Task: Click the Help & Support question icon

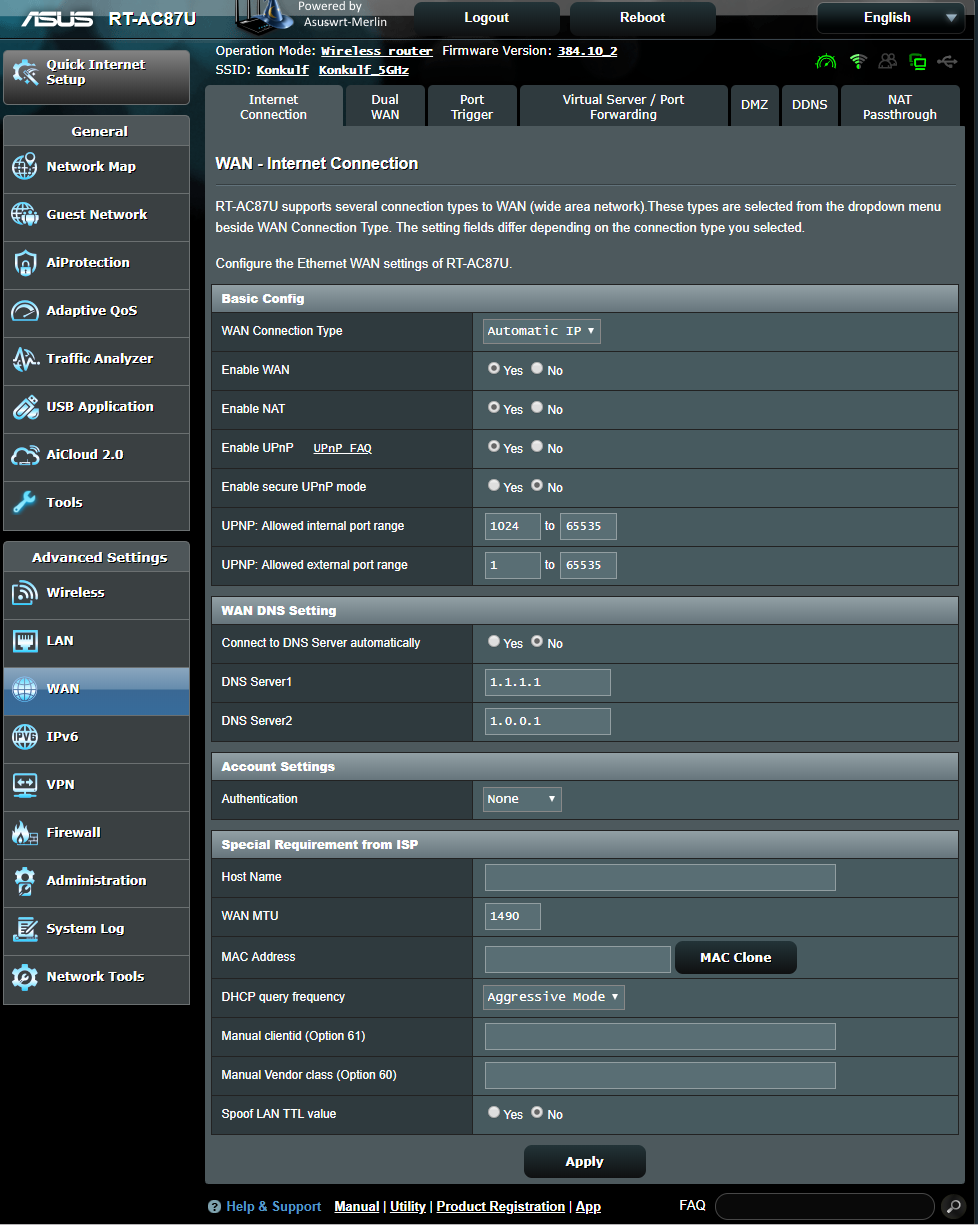Action: pos(214,1207)
